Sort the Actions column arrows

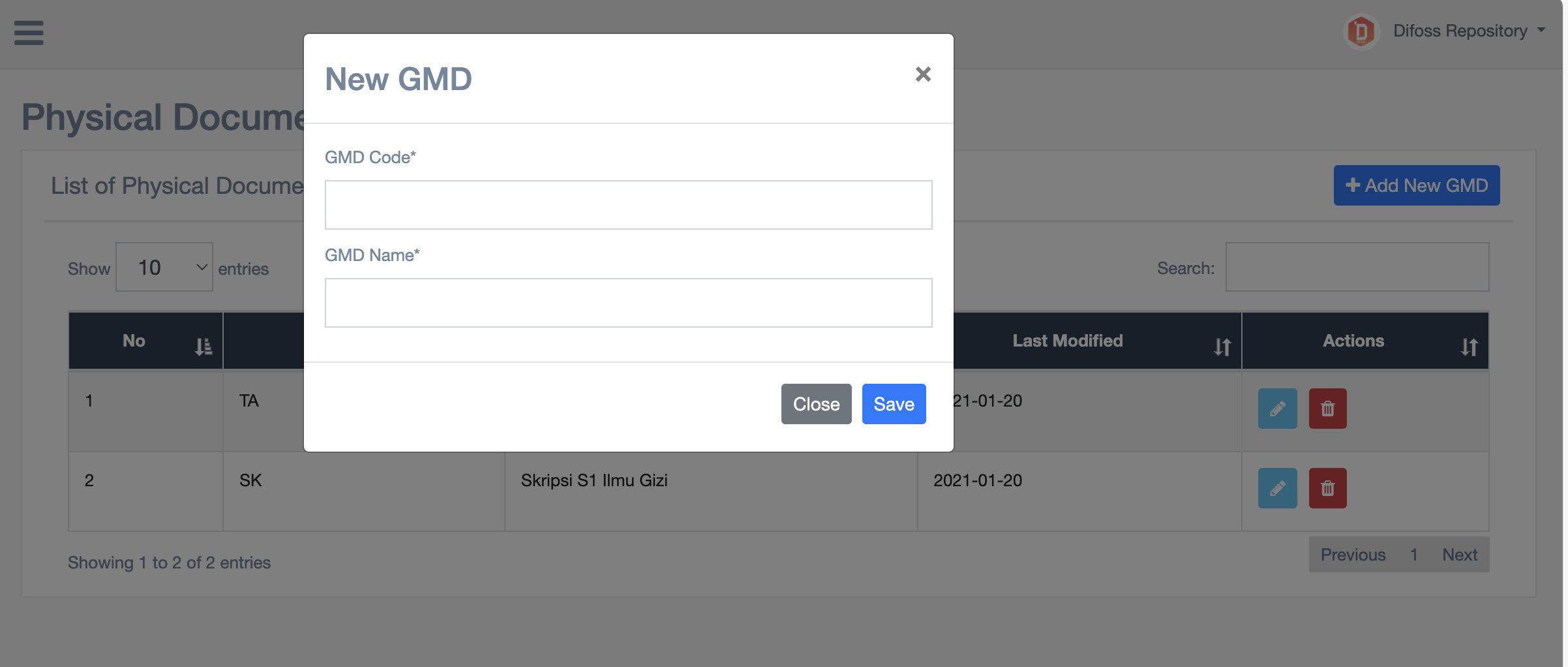(1469, 347)
